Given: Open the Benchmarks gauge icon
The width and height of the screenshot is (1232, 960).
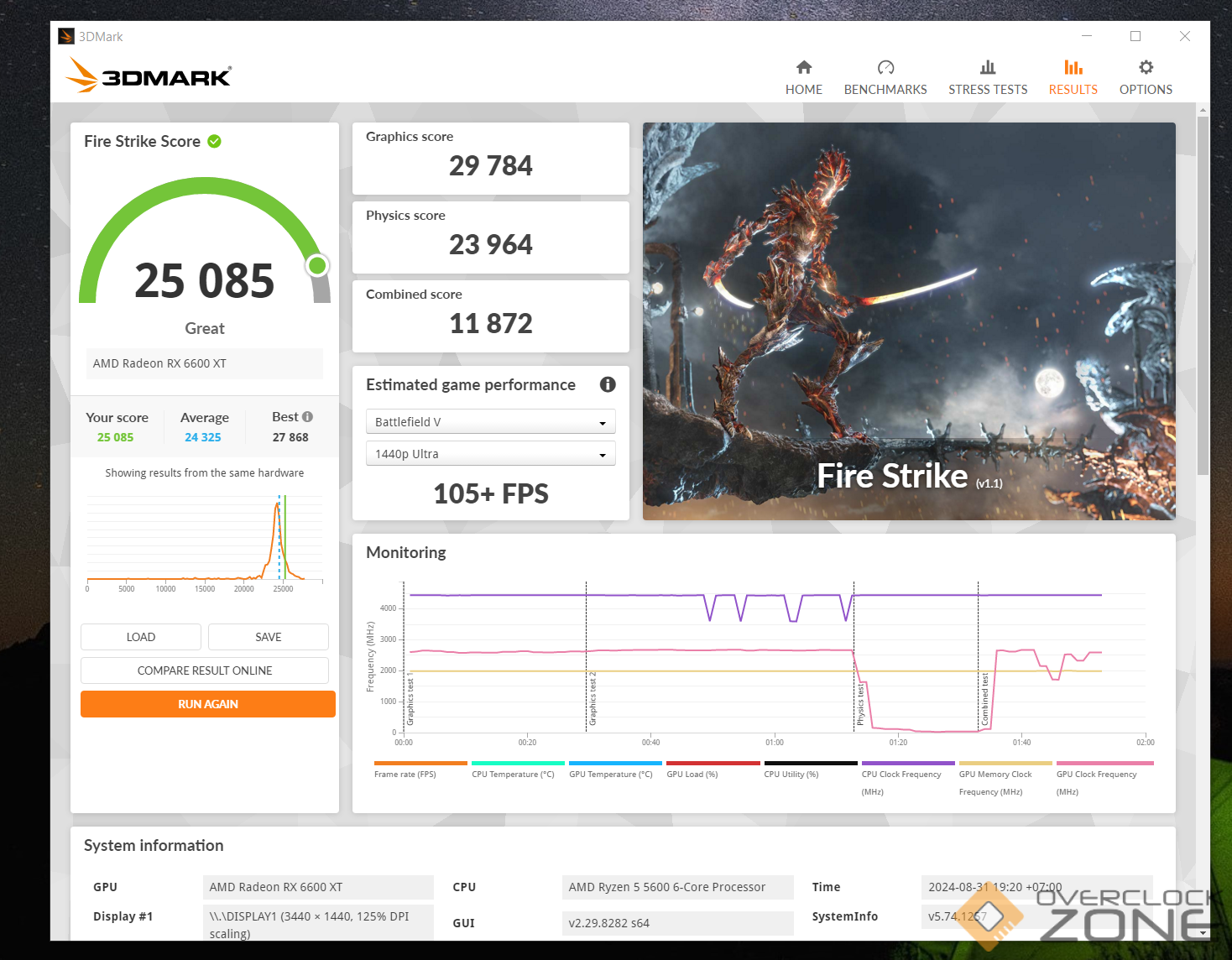Looking at the screenshot, I should point(885,68).
